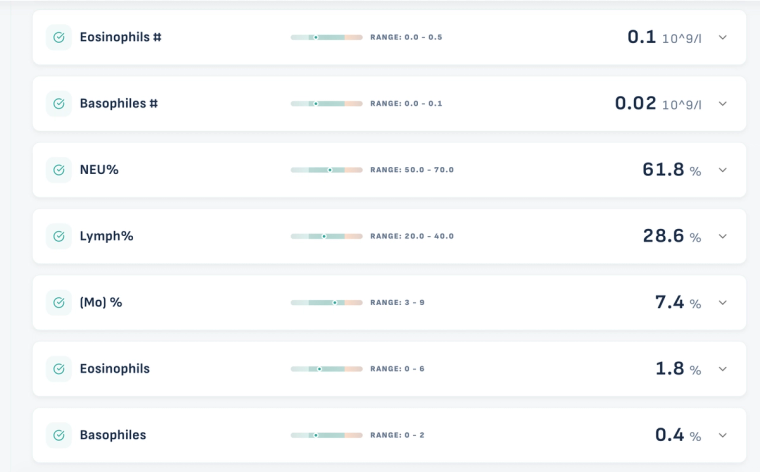Image resolution: width=760 pixels, height=472 pixels.
Task: Click the NEU% row label
Action: [x=99, y=170]
